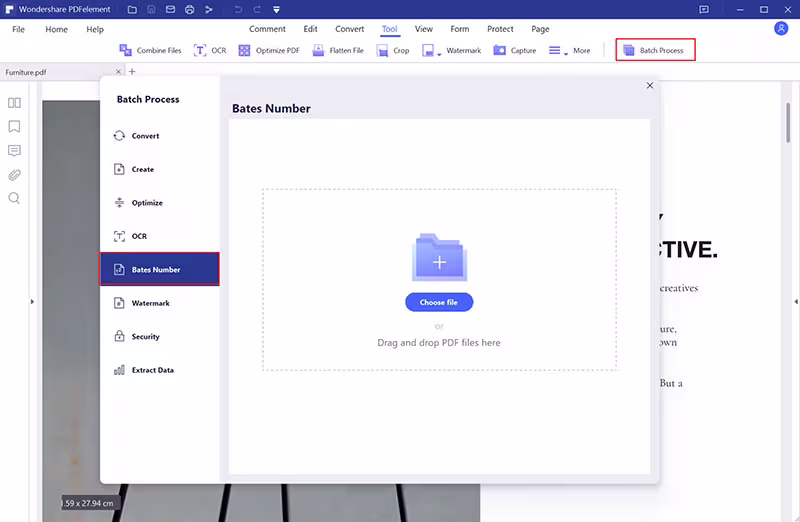
Task: Click the Batch Process button
Action: pyautogui.click(x=655, y=50)
